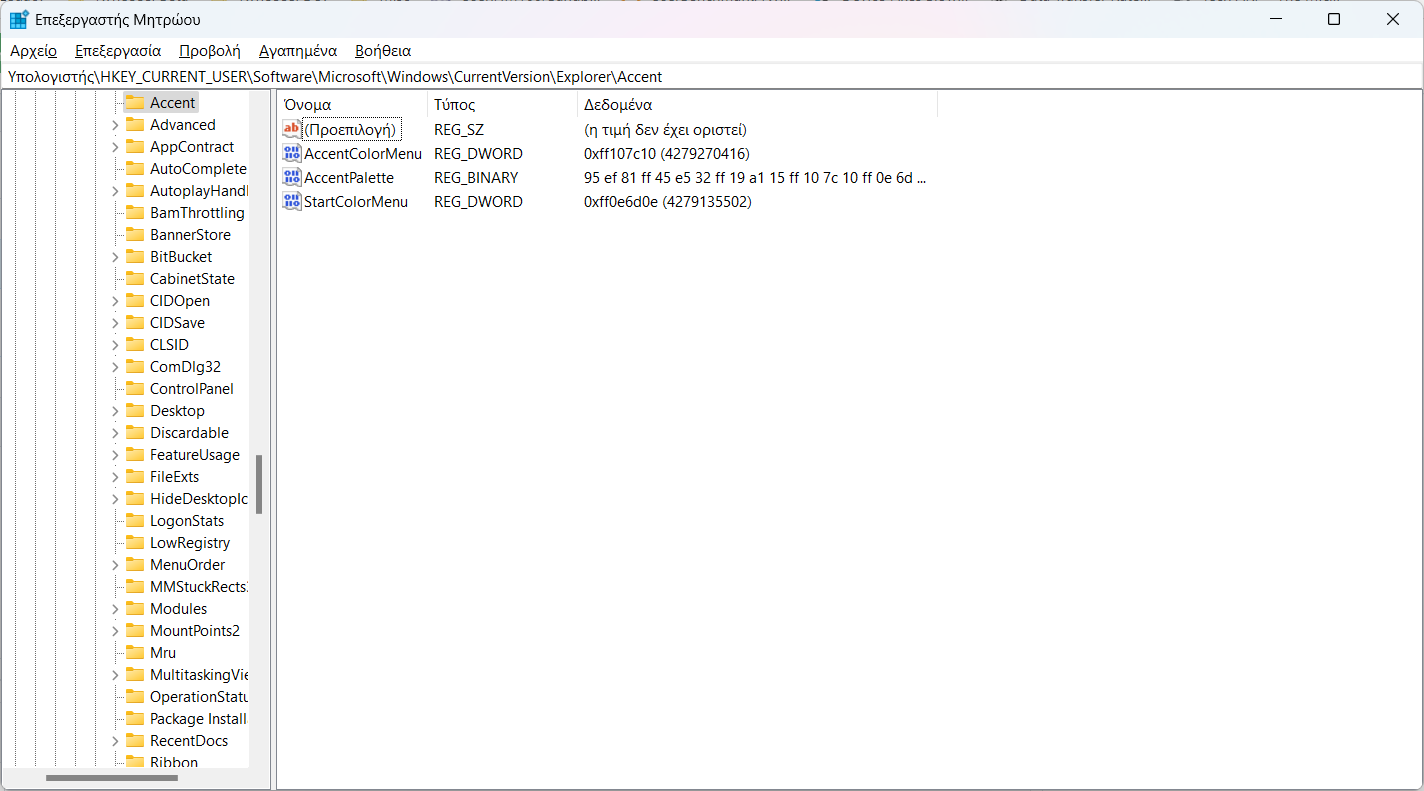The width and height of the screenshot is (1424, 791).
Task: Click the Accent folder icon
Action: click(x=134, y=103)
